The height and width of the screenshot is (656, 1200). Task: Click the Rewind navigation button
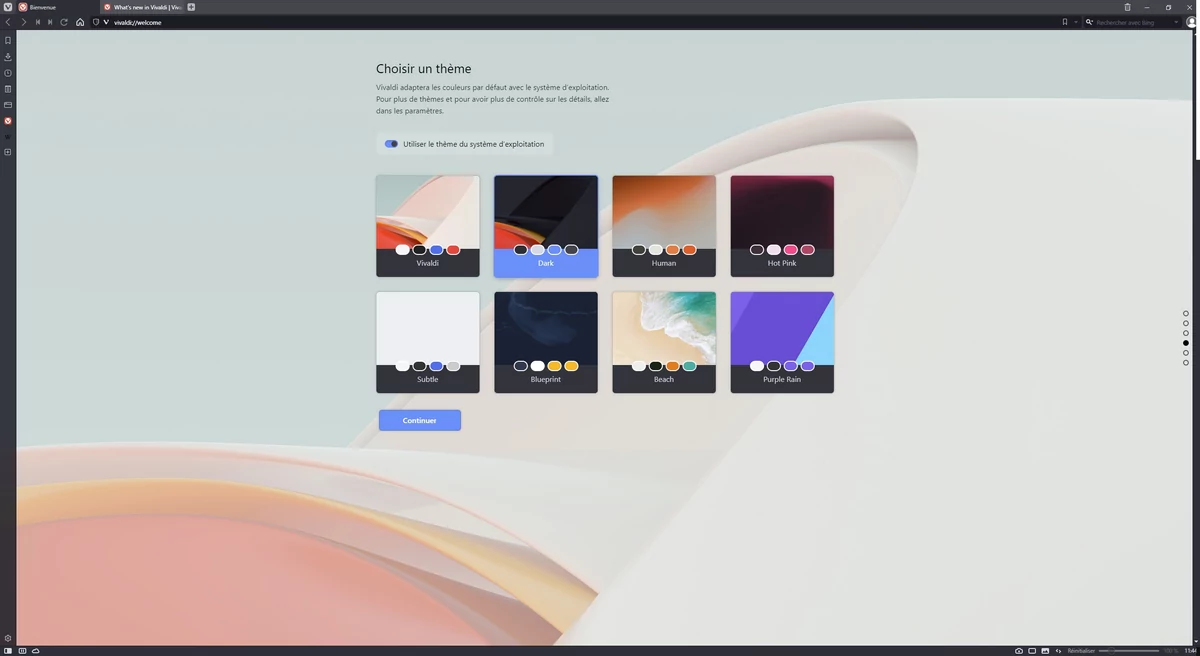(x=37, y=22)
